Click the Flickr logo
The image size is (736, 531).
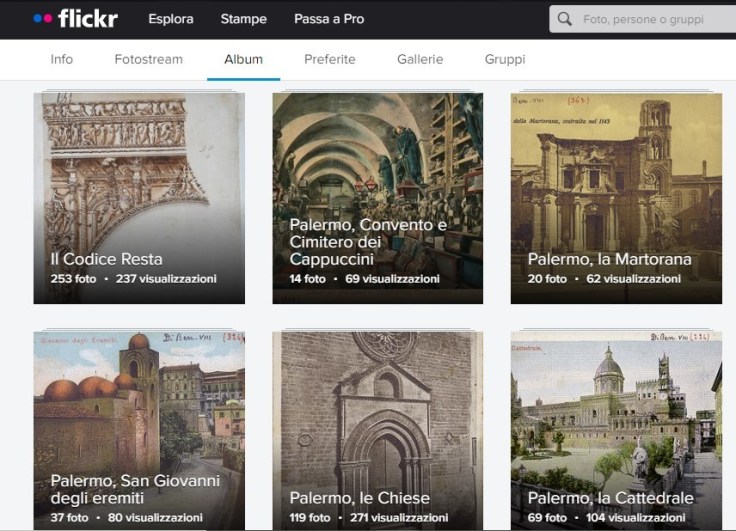coord(75,19)
